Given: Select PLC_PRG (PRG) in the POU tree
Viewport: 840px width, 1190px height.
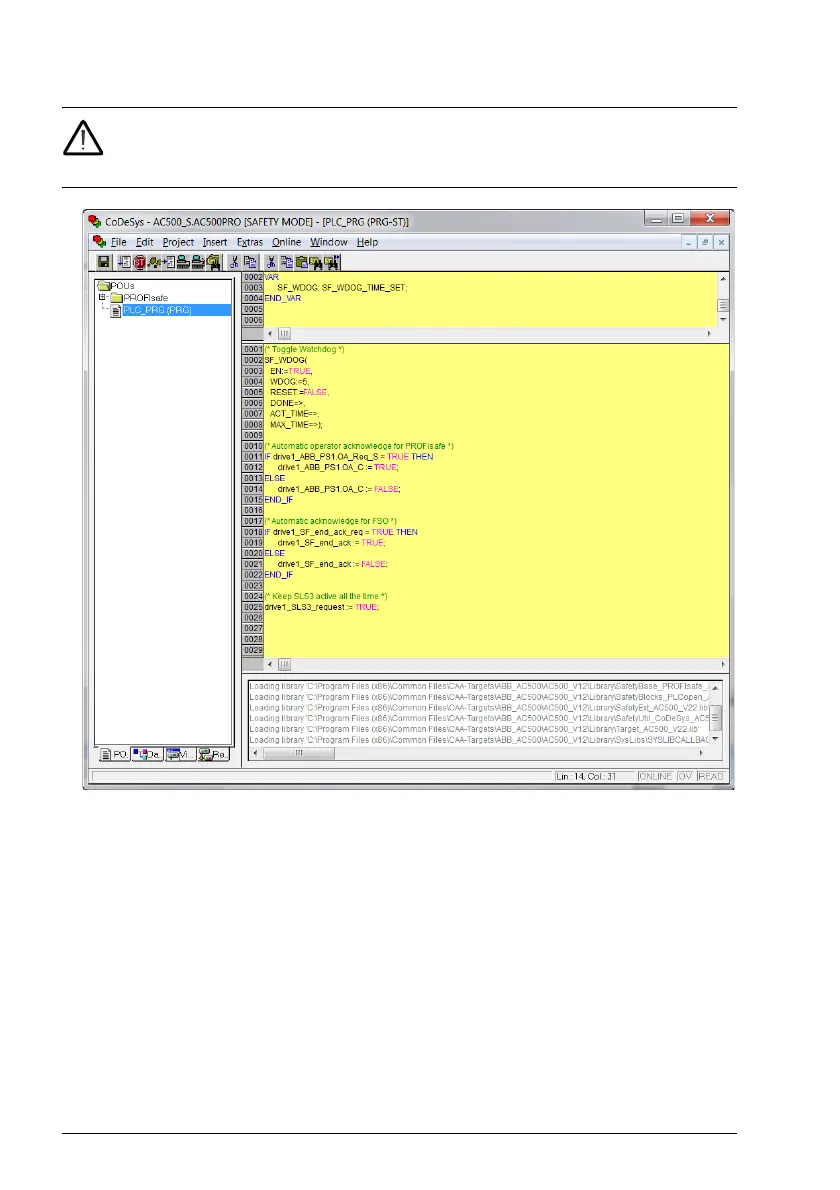Looking at the screenshot, I should coord(157,310).
